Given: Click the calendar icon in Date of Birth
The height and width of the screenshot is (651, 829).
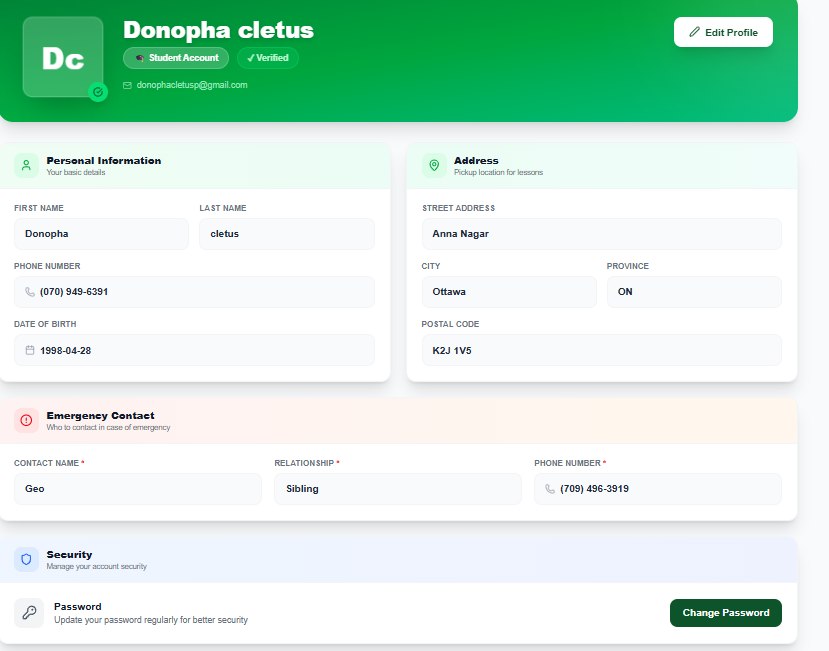Looking at the screenshot, I should pyautogui.click(x=30, y=351).
